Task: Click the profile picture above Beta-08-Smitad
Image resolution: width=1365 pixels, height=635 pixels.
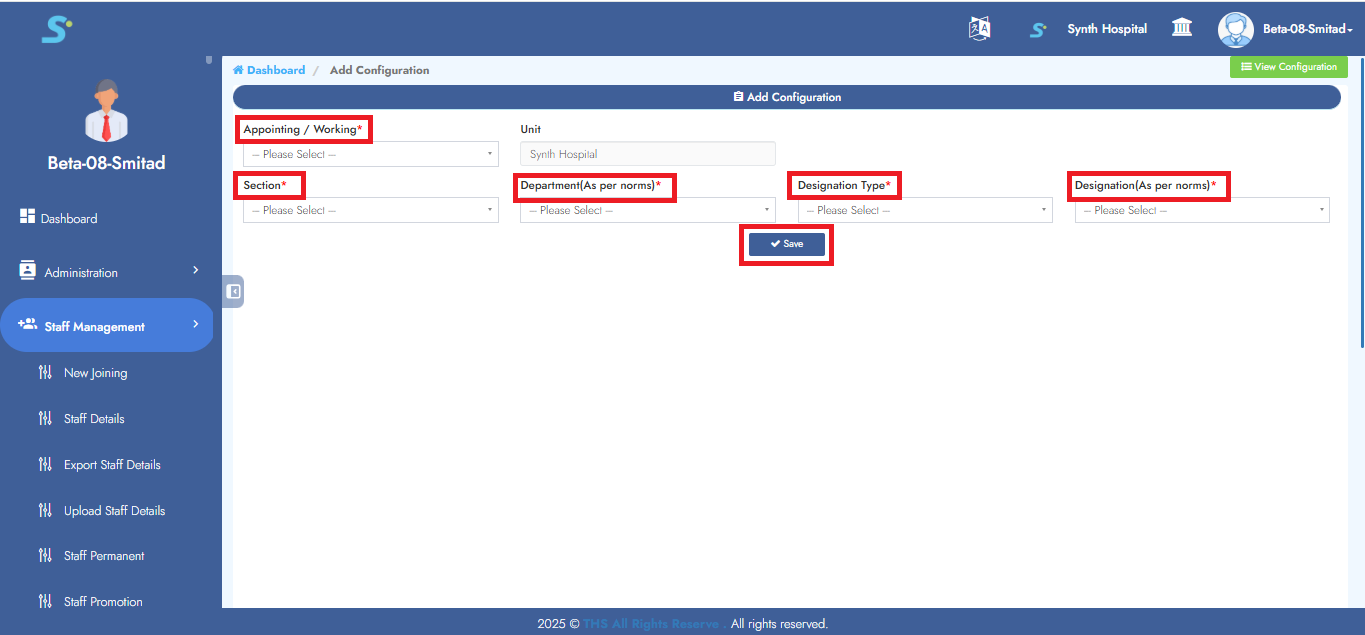Action: pos(106,110)
